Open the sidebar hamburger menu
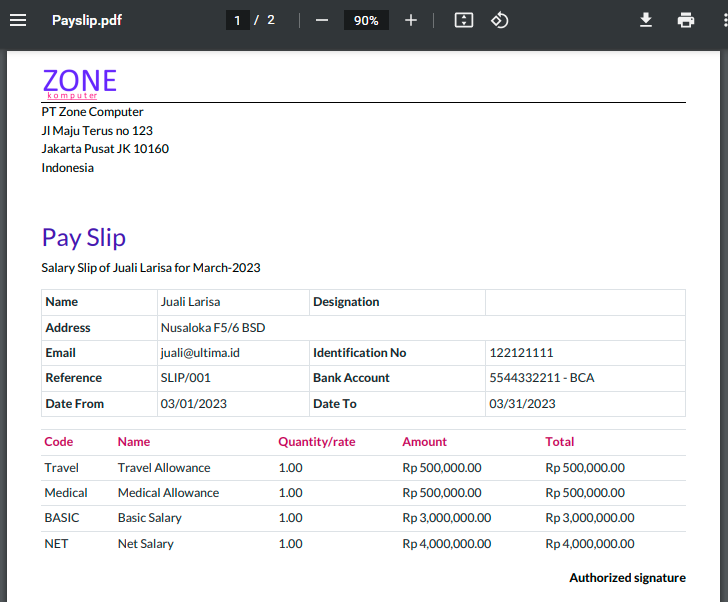Screen dimensions: 728x602 pos(18,20)
